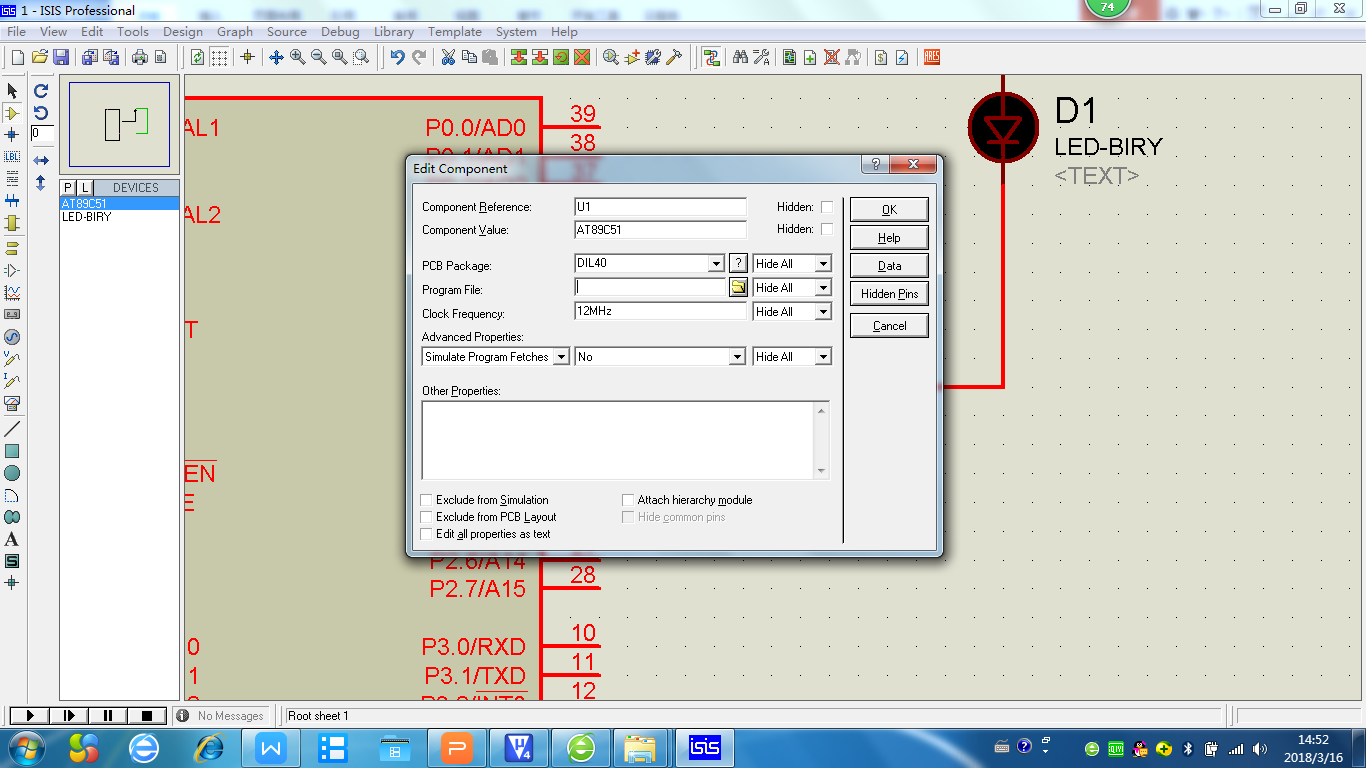The height and width of the screenshot is (768, 1366).
Task: Open Simulate Program Fetches property dropdown
Action: point(561,357)
